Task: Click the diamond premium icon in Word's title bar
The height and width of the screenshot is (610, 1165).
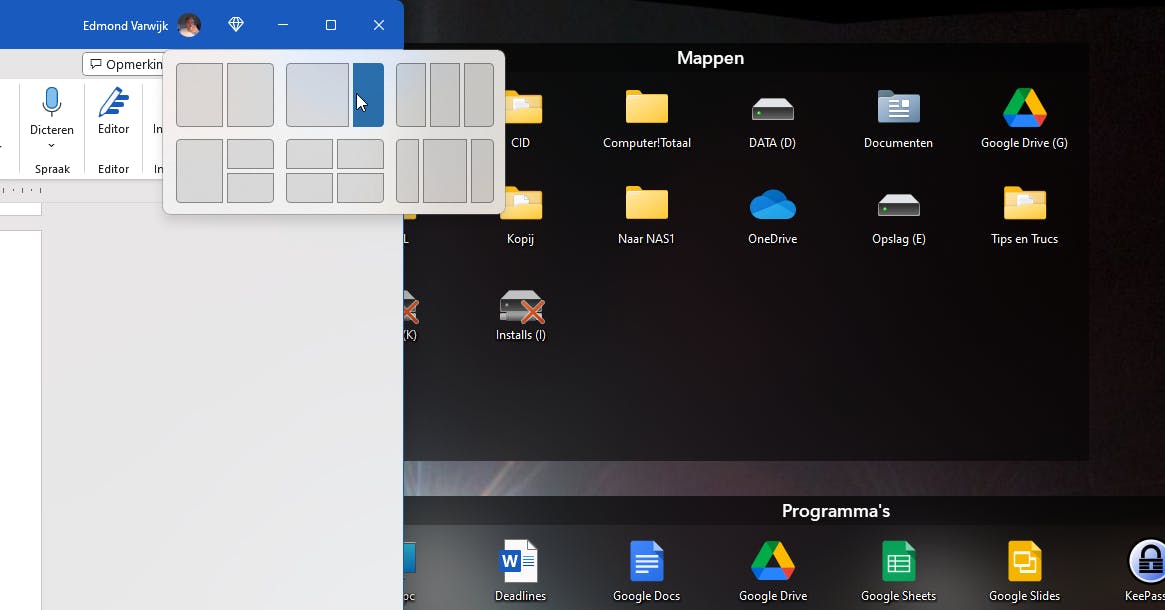Action: (236, 25)
